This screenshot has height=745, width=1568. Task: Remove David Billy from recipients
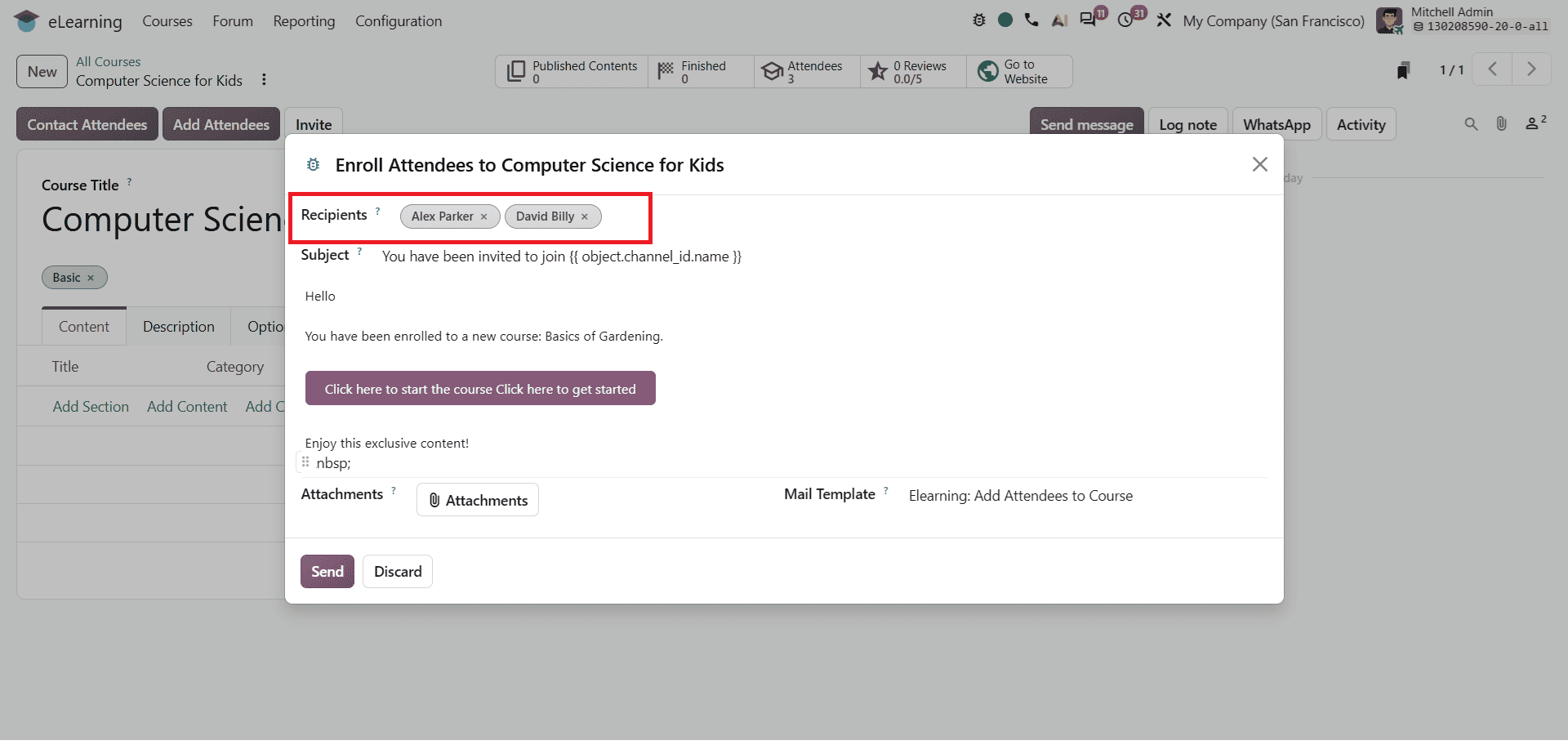[585, 216]
